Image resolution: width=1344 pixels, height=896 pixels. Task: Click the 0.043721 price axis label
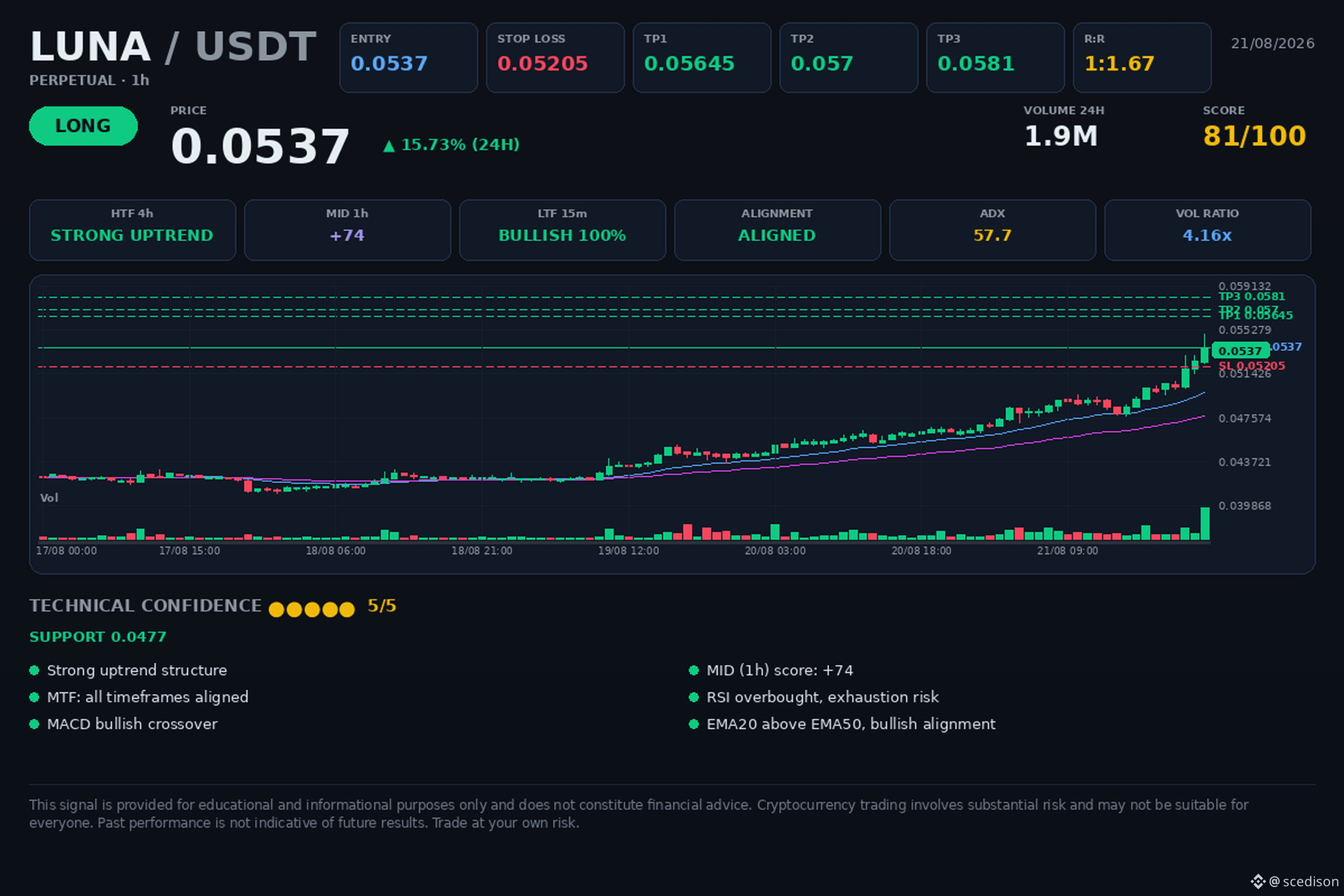click(1244, 463)
